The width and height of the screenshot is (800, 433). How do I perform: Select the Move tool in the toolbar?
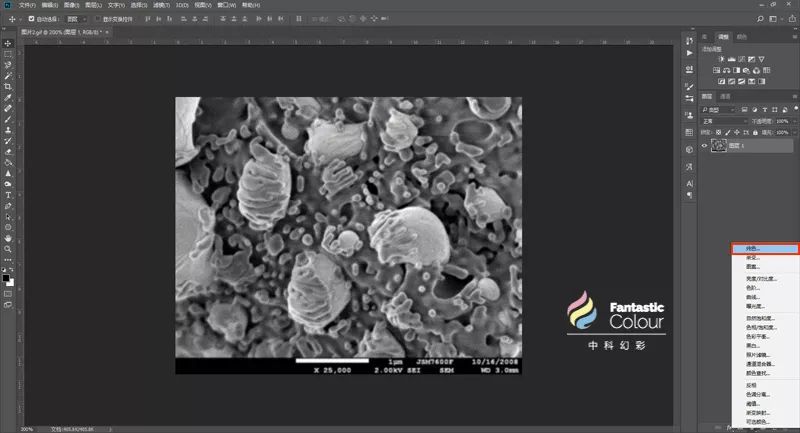(8, 43)
